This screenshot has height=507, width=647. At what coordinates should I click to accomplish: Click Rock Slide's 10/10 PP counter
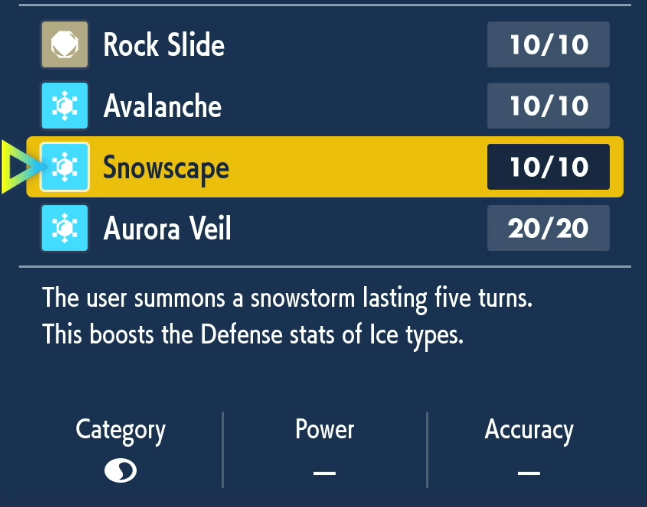pos(548,45)
